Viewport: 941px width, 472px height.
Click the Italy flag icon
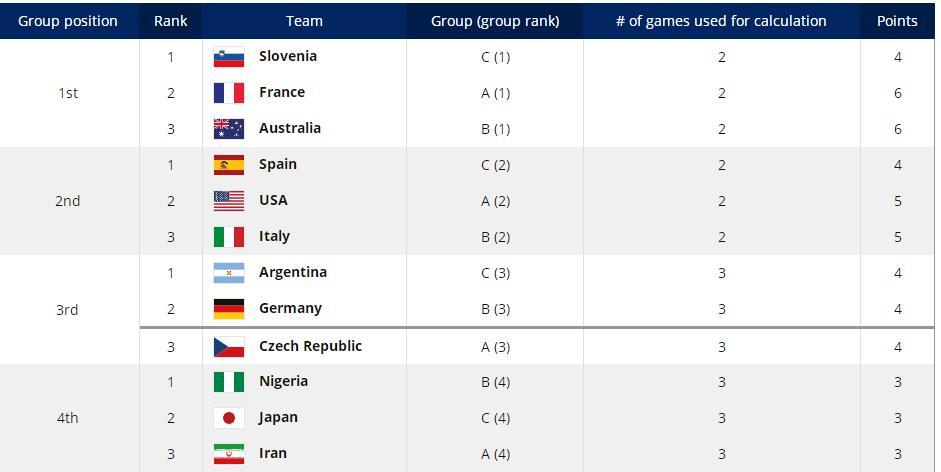tap(229, 237)
